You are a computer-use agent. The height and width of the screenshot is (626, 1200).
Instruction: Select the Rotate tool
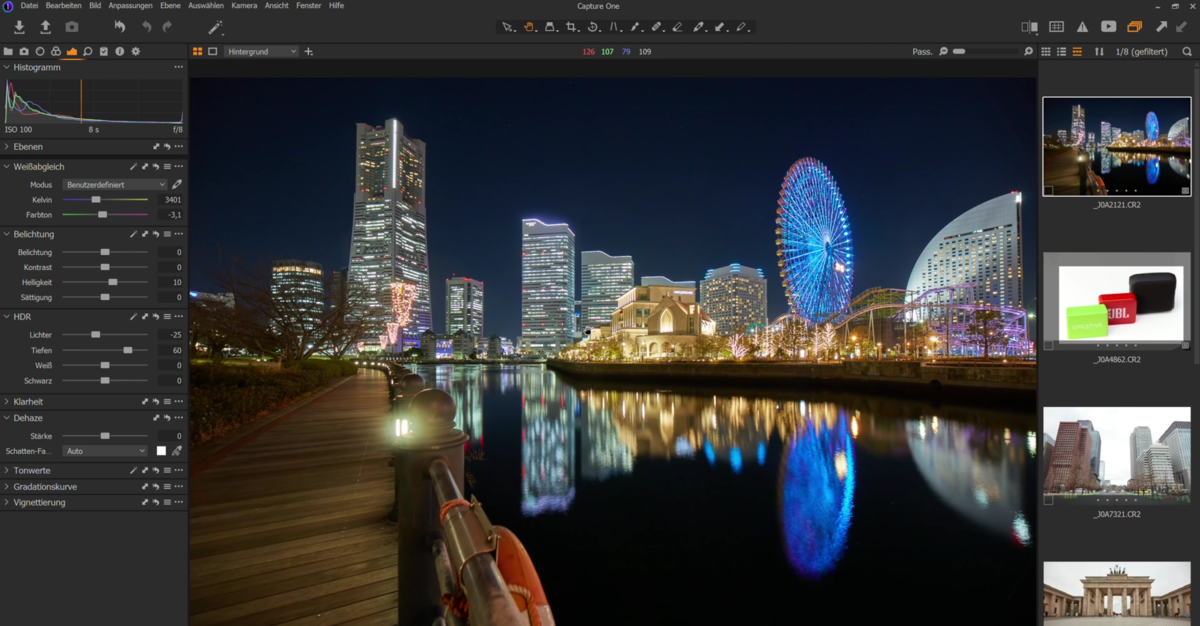[595, 27]
